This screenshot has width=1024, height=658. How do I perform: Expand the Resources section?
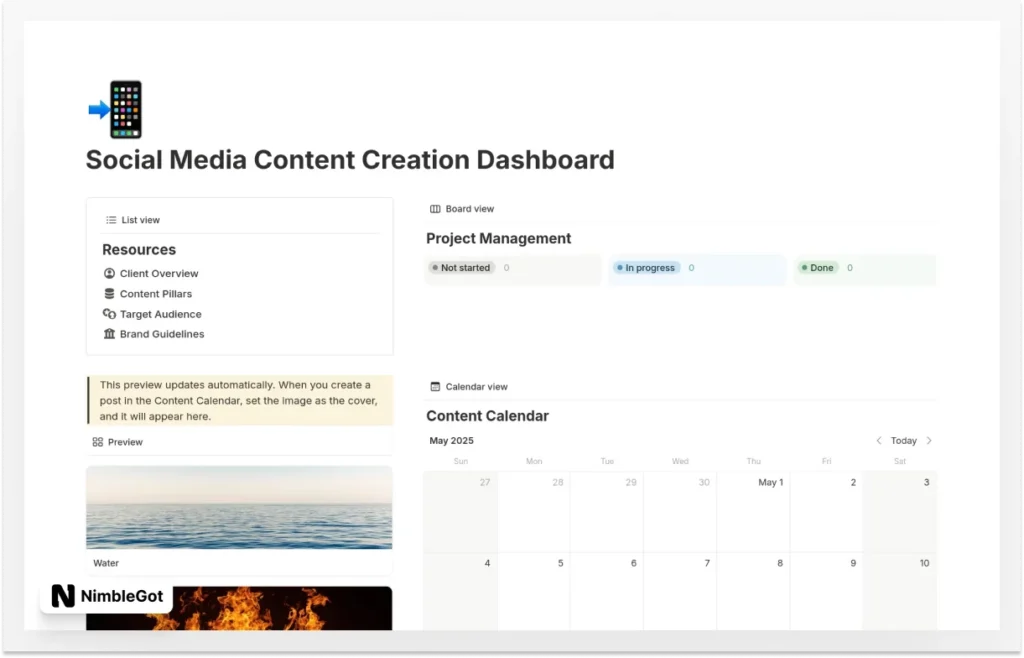tap(138, 249)
